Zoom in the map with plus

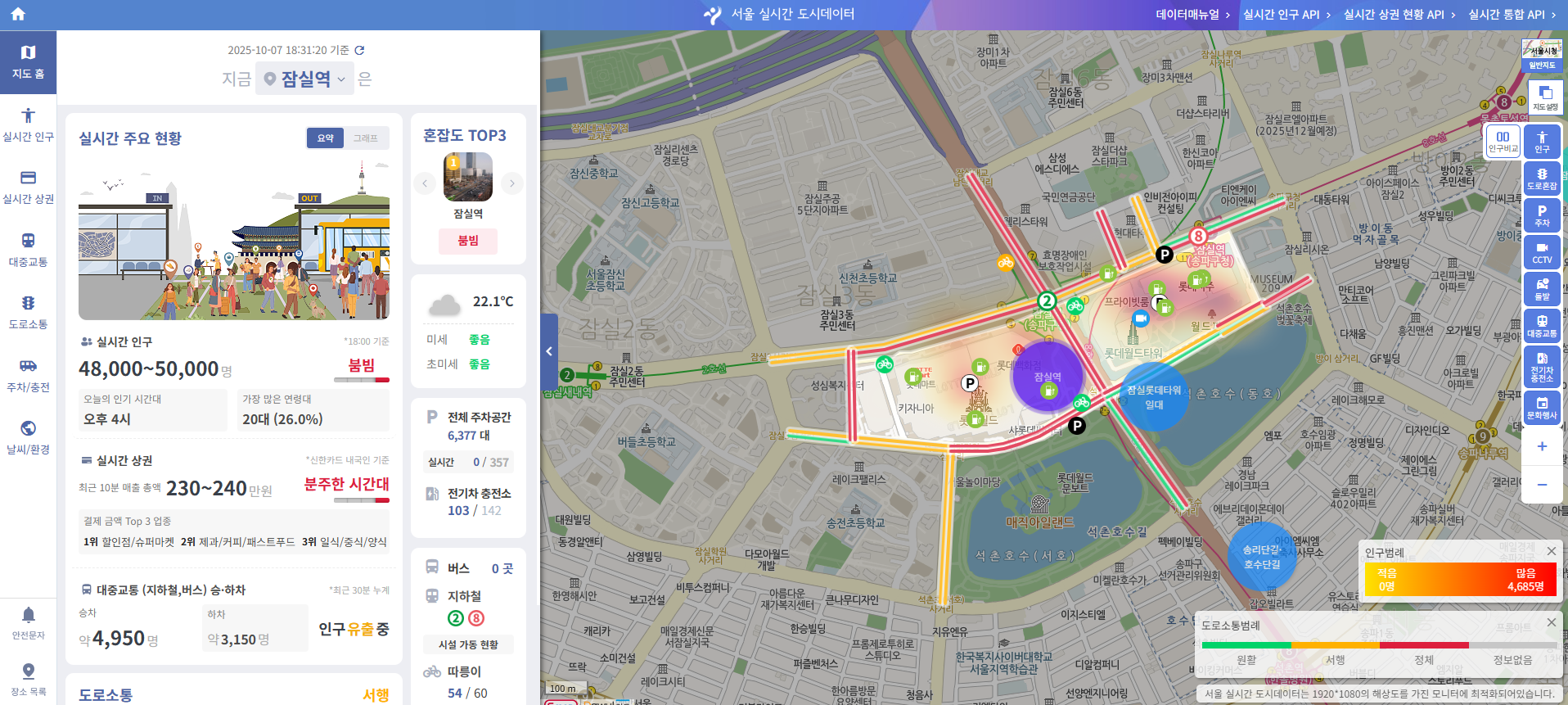click(1542, 446)
